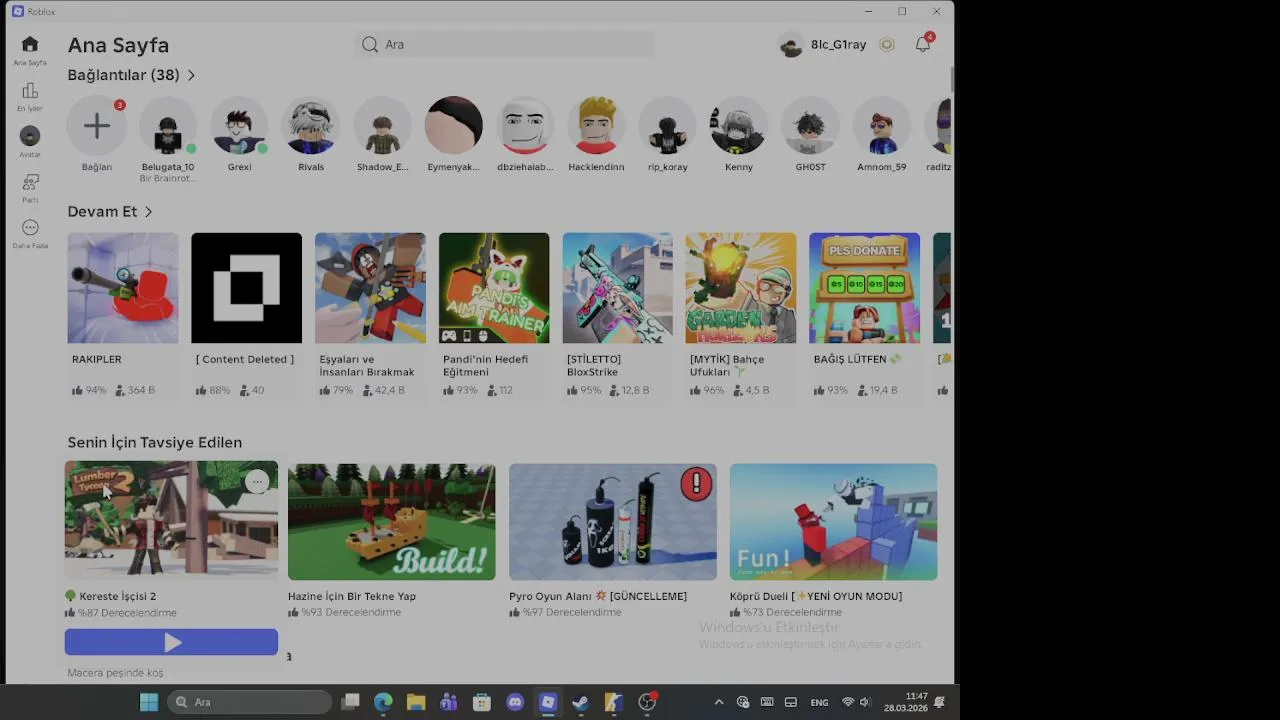Open Kenny friend avatar
The image size is (1280, 720).
point(739,126)
